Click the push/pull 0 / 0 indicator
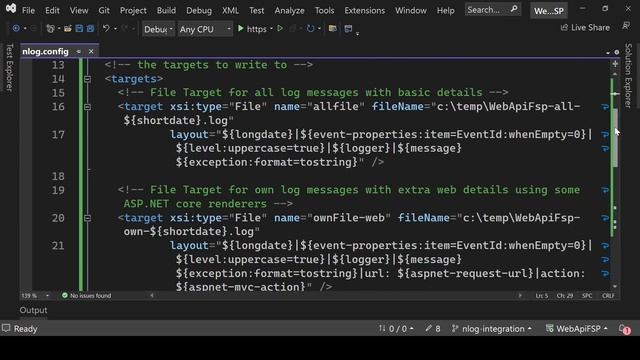 (396, 329)
